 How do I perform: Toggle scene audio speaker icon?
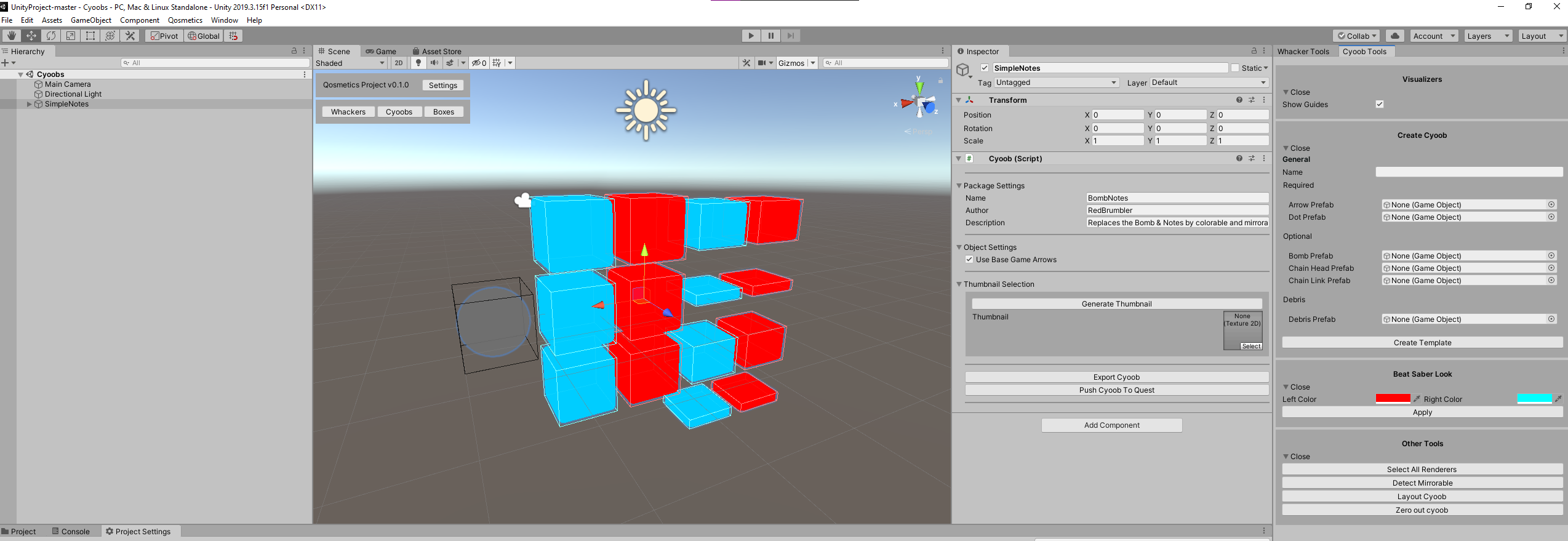point(434,63)
